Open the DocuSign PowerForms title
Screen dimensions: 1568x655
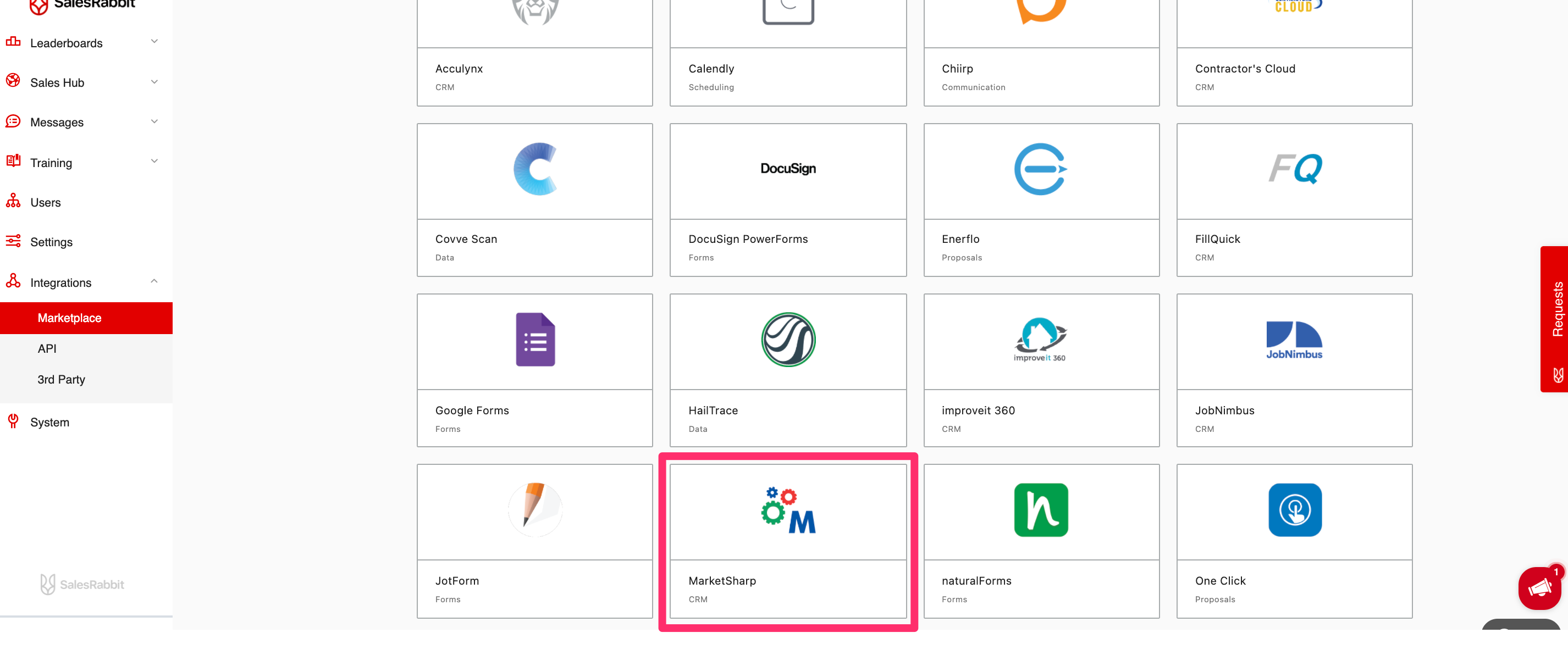(748, 239)
